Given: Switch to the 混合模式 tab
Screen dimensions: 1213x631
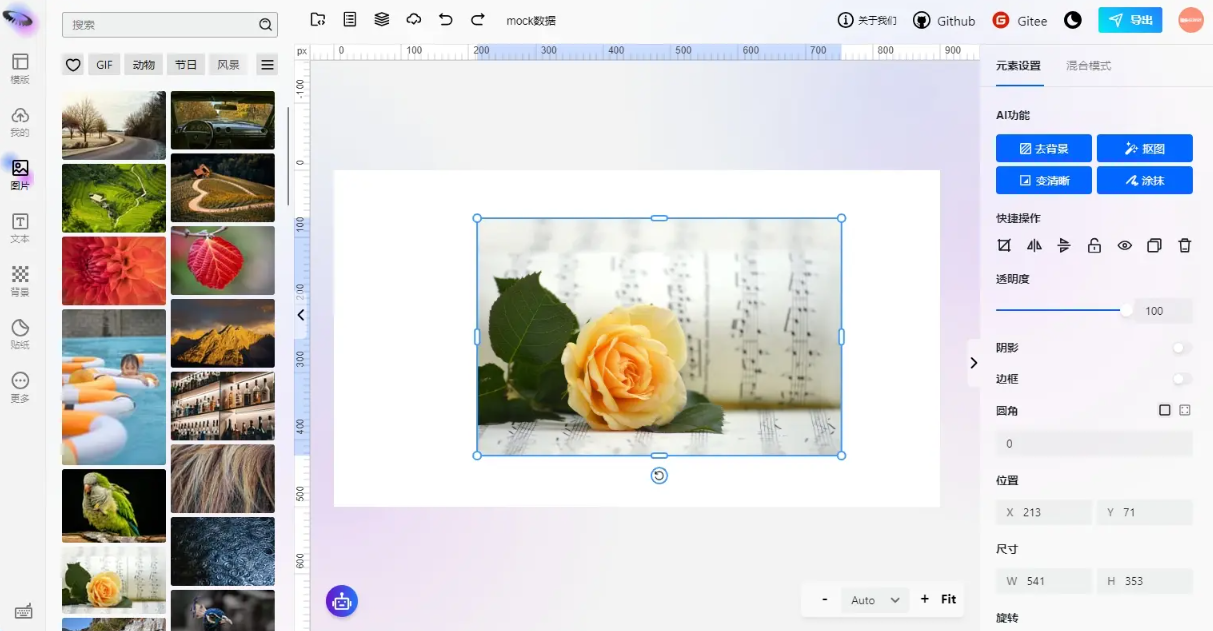Looking at the screenshot, I should click(x=1088, y=66).
